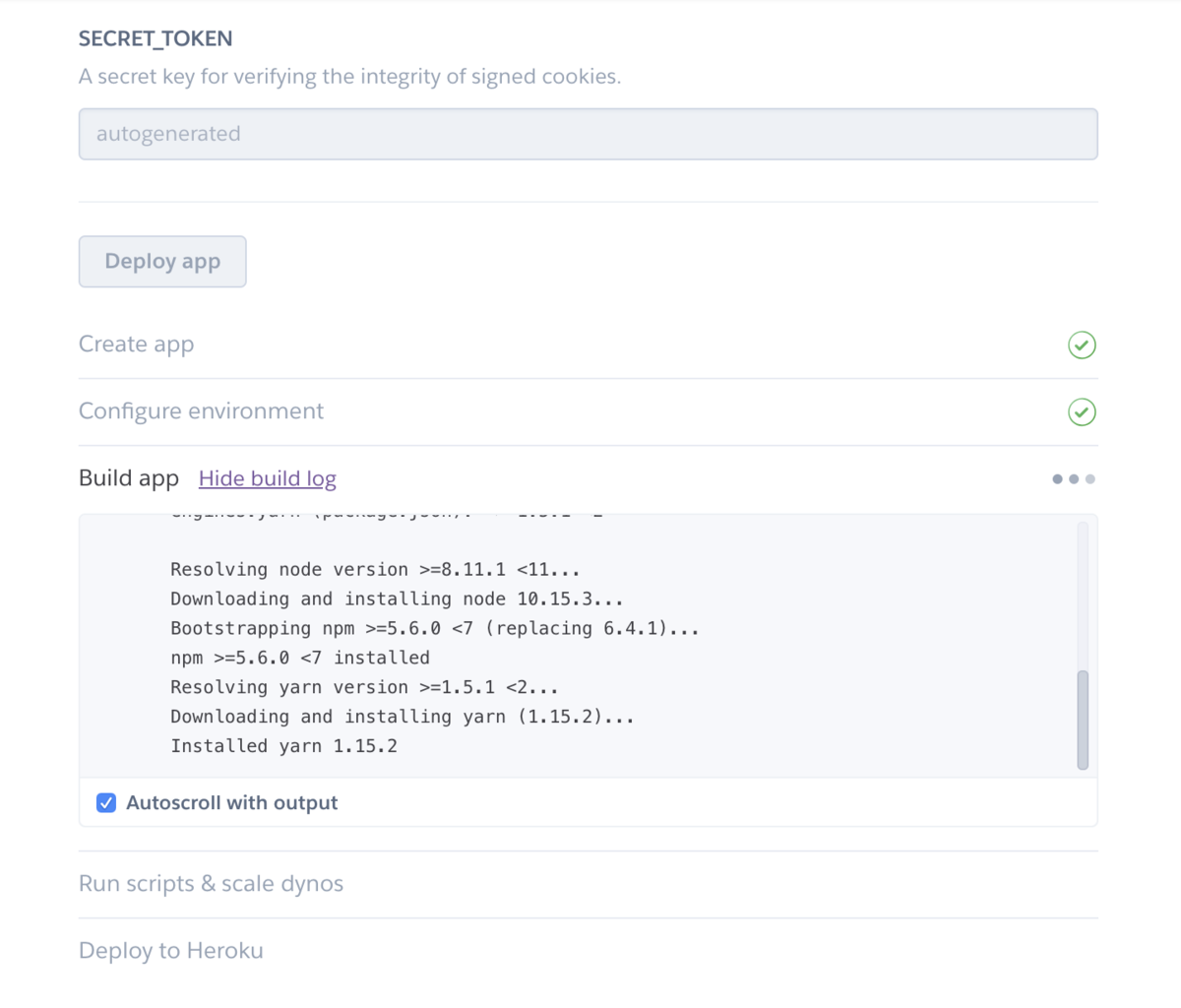Toggle the Autoscroll with output checkbox
Image resolution: width=1181 pixels, height=1008 pixels.
click(106, 803)
